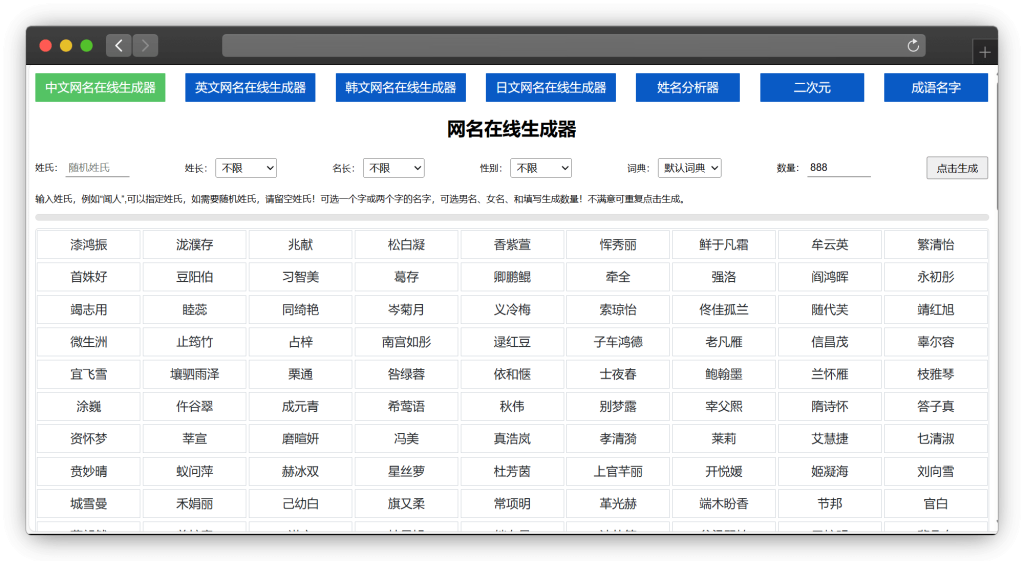The image size is (1024, 561).
Task: Select the name 信昌茂
Action: (829, 342)
